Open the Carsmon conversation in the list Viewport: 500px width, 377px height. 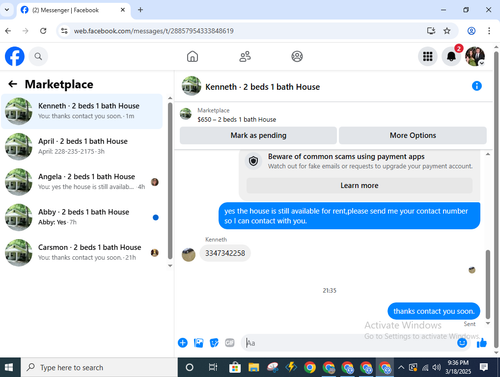click(82, 253)
